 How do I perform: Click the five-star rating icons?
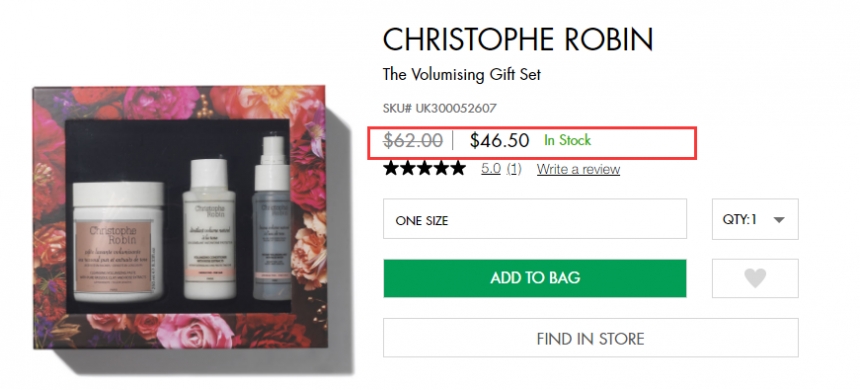pyautogui.click(x=425, y=168)
